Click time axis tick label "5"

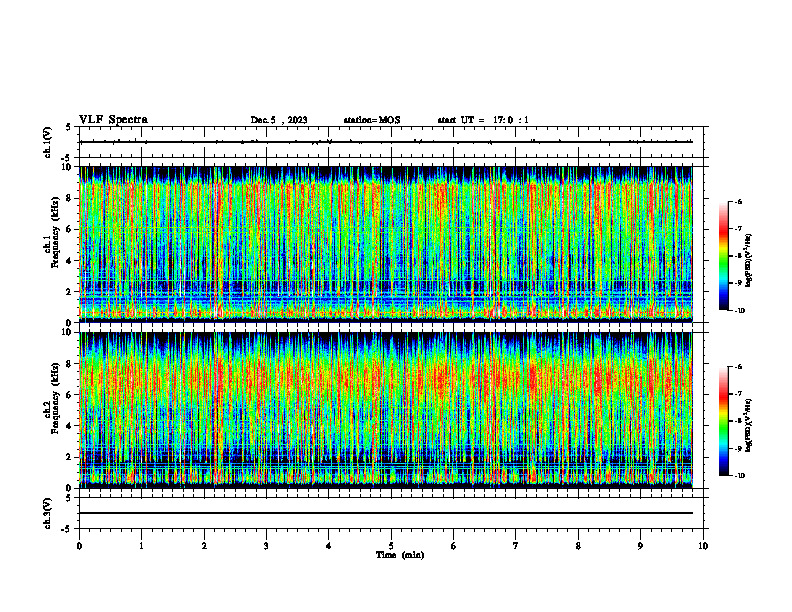coord(391,546)
